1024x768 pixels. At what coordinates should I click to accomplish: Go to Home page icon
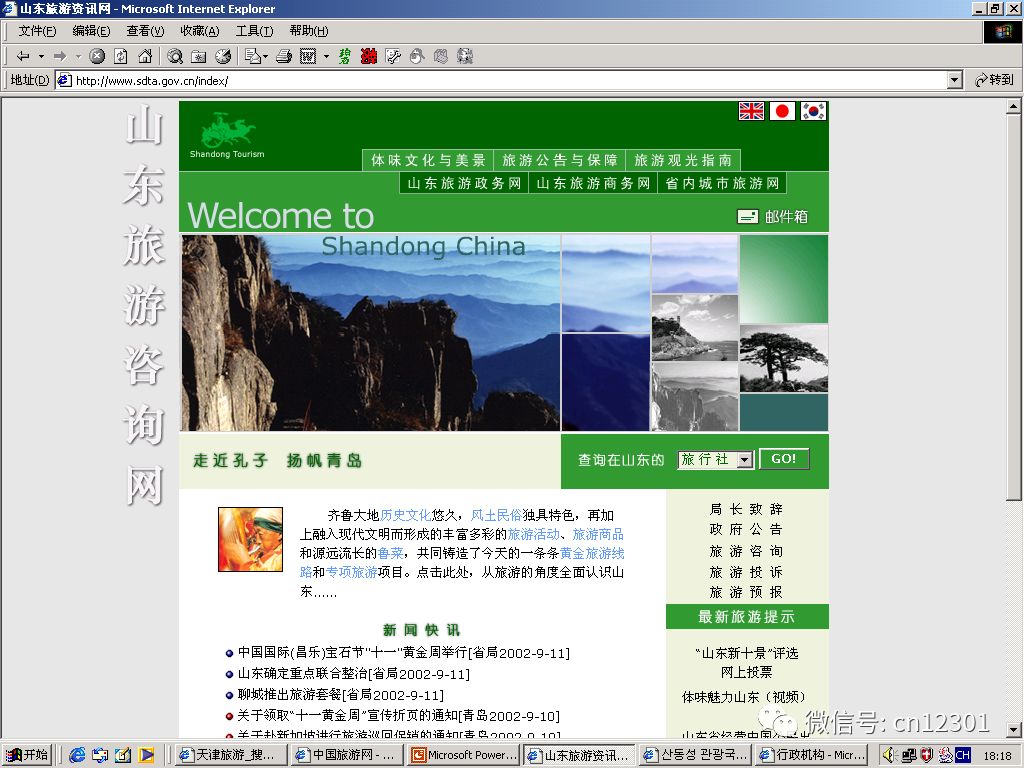pyautogui.click(x=145, y=56)
